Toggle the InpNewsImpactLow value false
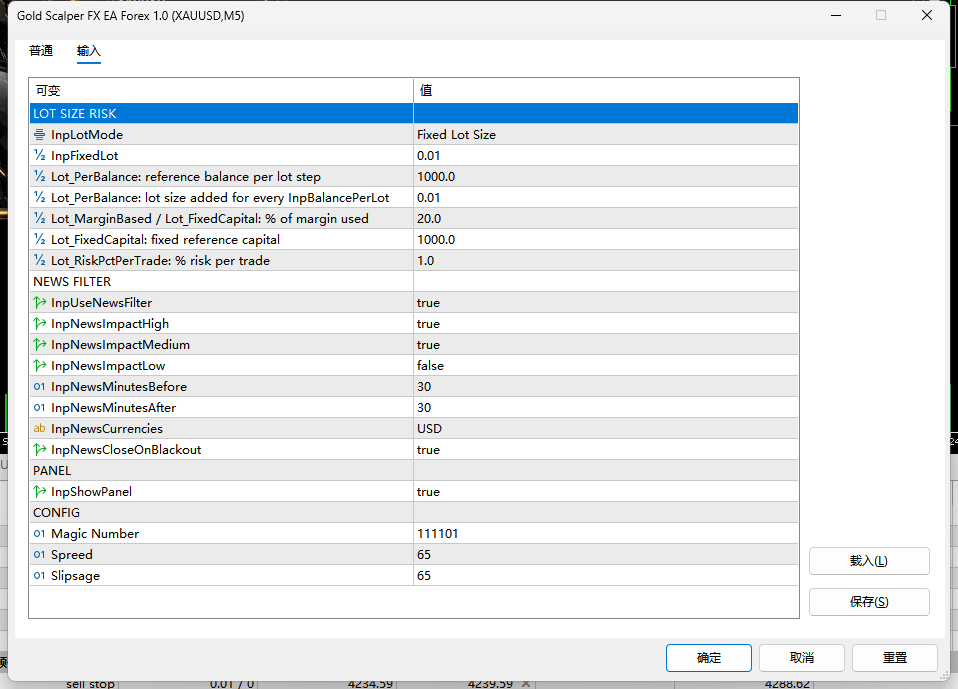The height and width of the screenshot is (689, 958). (605, 365)
